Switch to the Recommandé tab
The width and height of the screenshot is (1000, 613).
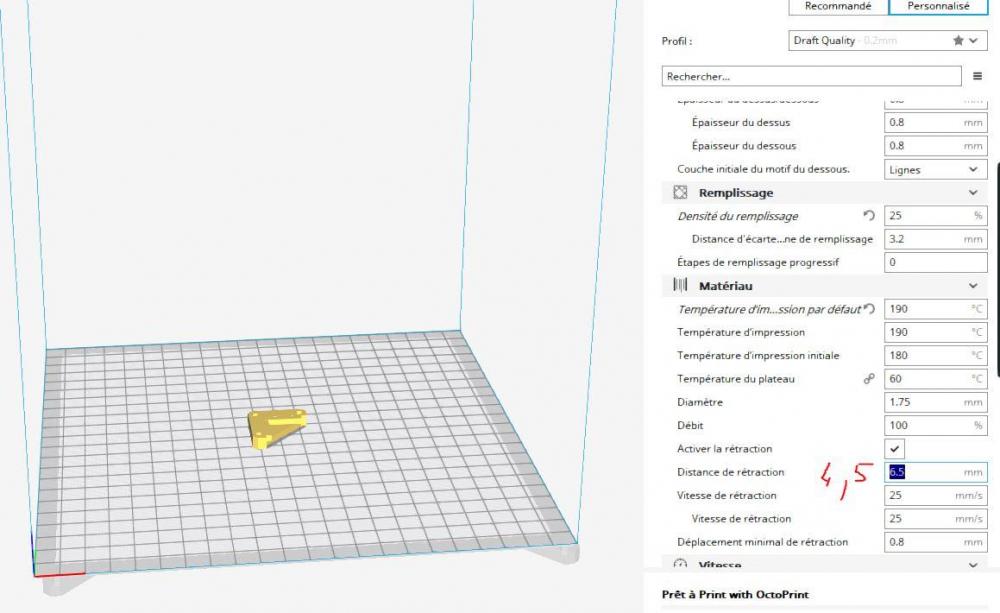838,6
